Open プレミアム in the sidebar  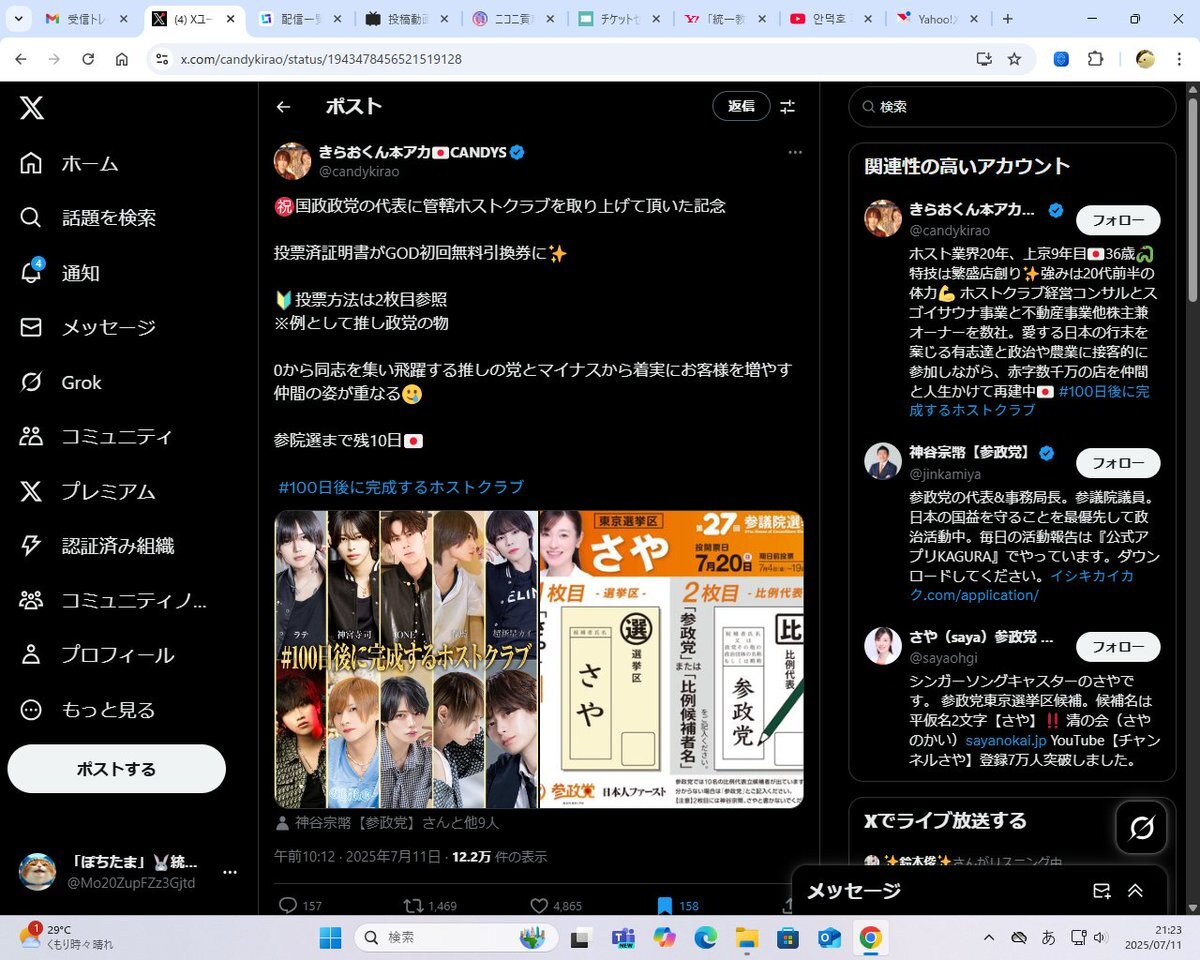pos(89,491)
